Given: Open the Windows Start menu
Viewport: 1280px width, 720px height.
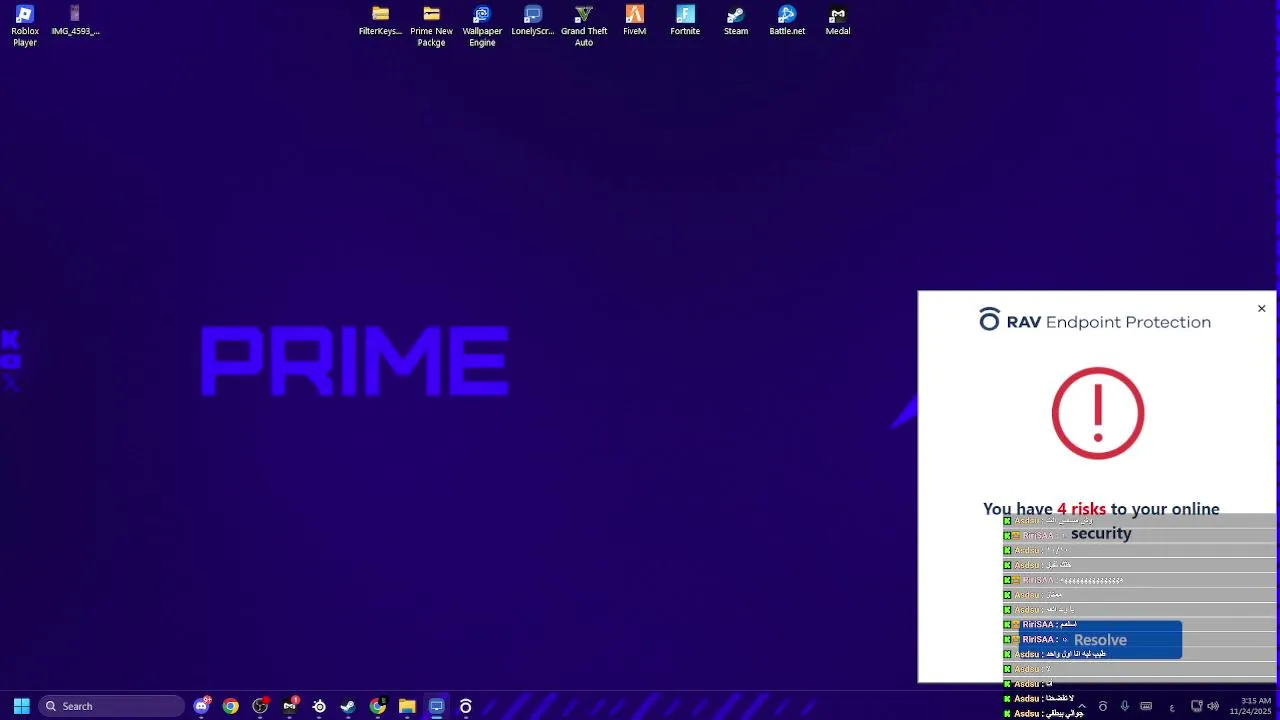Looking at the screenshot, I should (x=21, y=706).
